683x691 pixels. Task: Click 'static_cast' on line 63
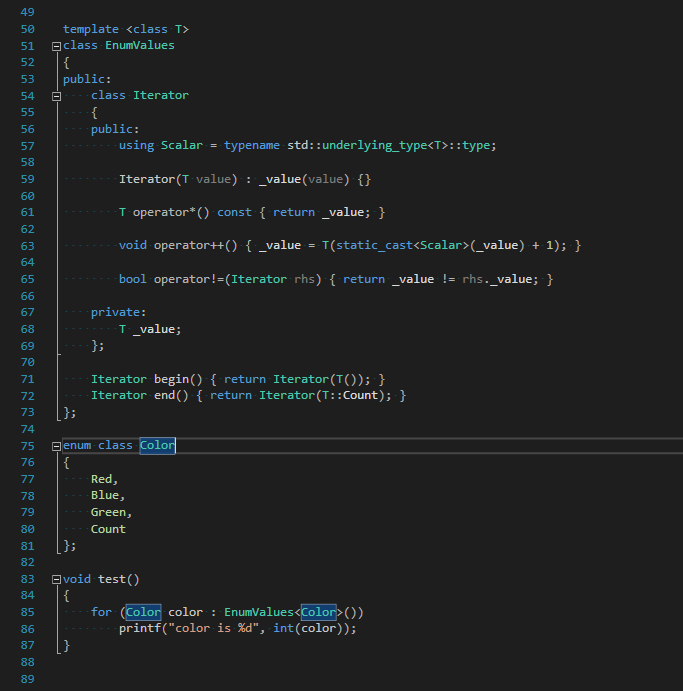[375, 245]
